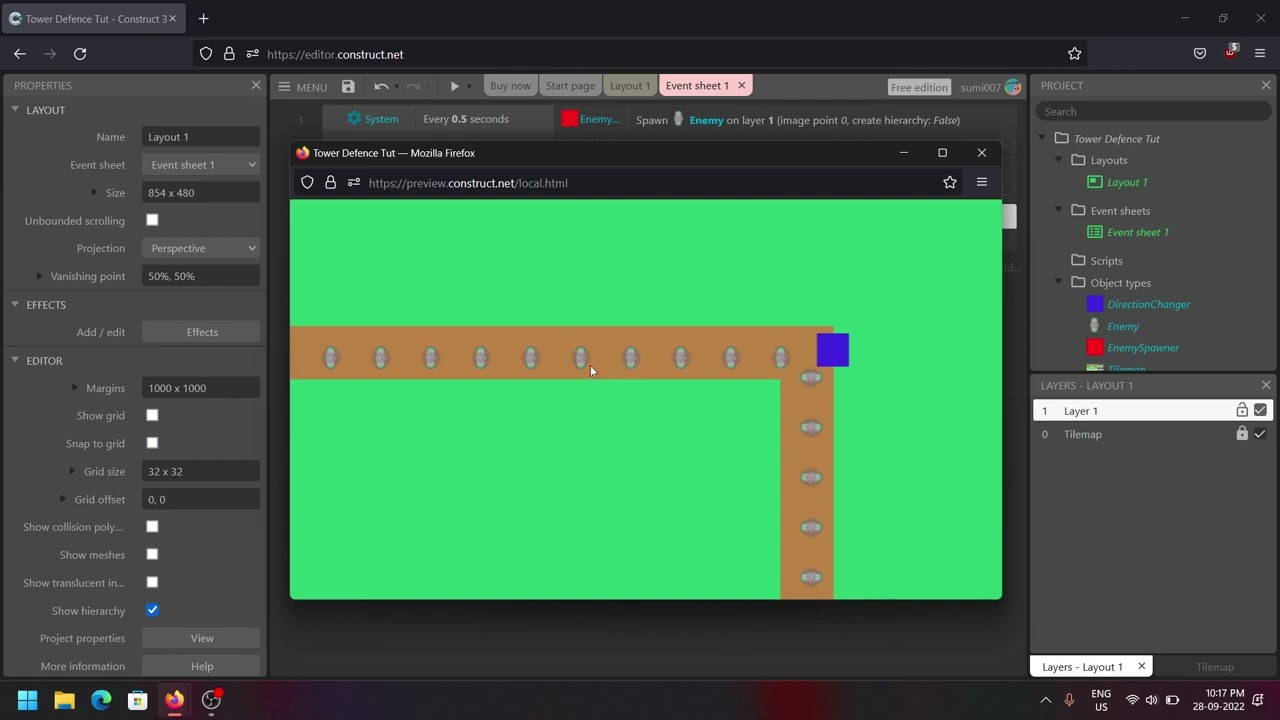
Task: Select the Scripts folder
Action: 1106,260
